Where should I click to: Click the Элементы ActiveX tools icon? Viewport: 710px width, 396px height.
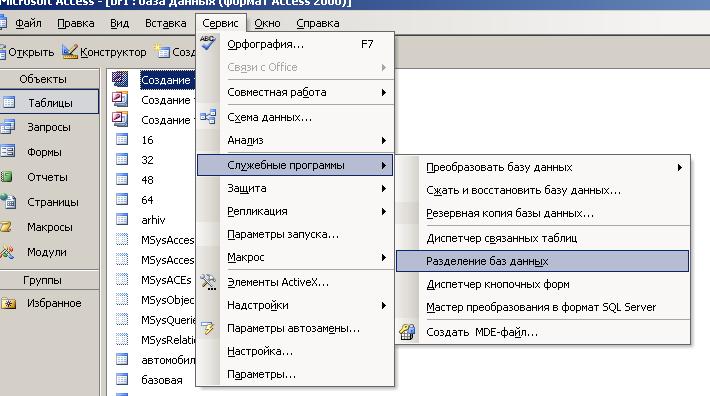(x=208, y=282)
